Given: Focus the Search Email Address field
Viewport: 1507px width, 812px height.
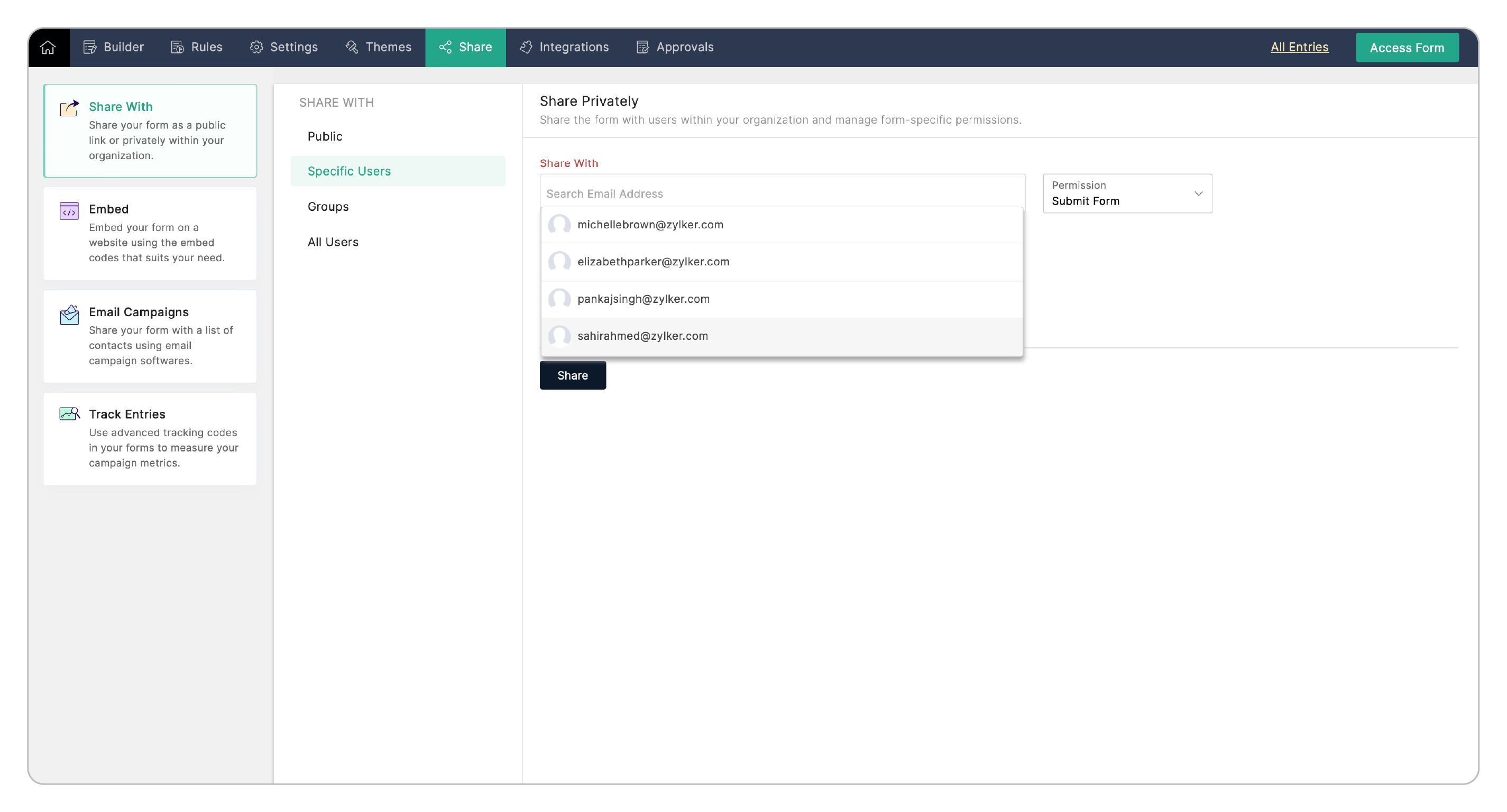Looking at the screenshot, I should click(782, 193).
